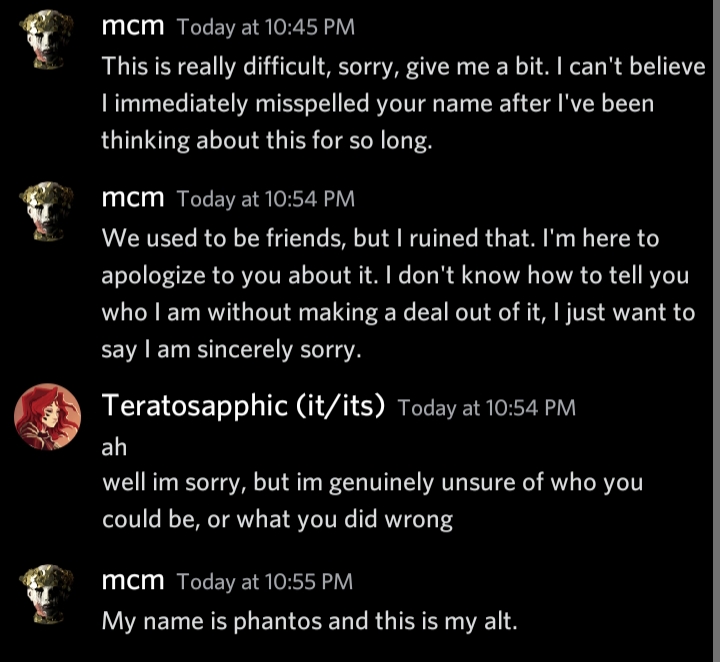Select the "This is really difficult, sorry" message line
Viewport: 720px width, 662px height.
402,67
